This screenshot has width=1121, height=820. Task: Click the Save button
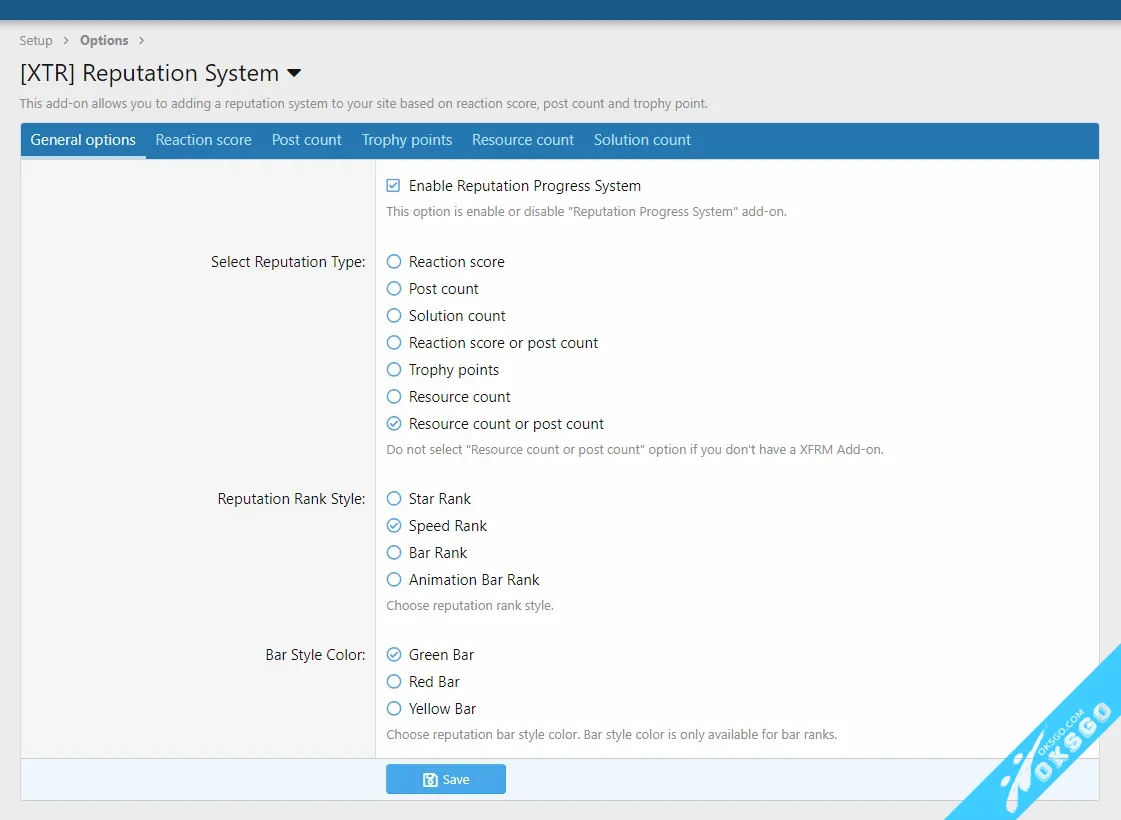tap(446, 779)
